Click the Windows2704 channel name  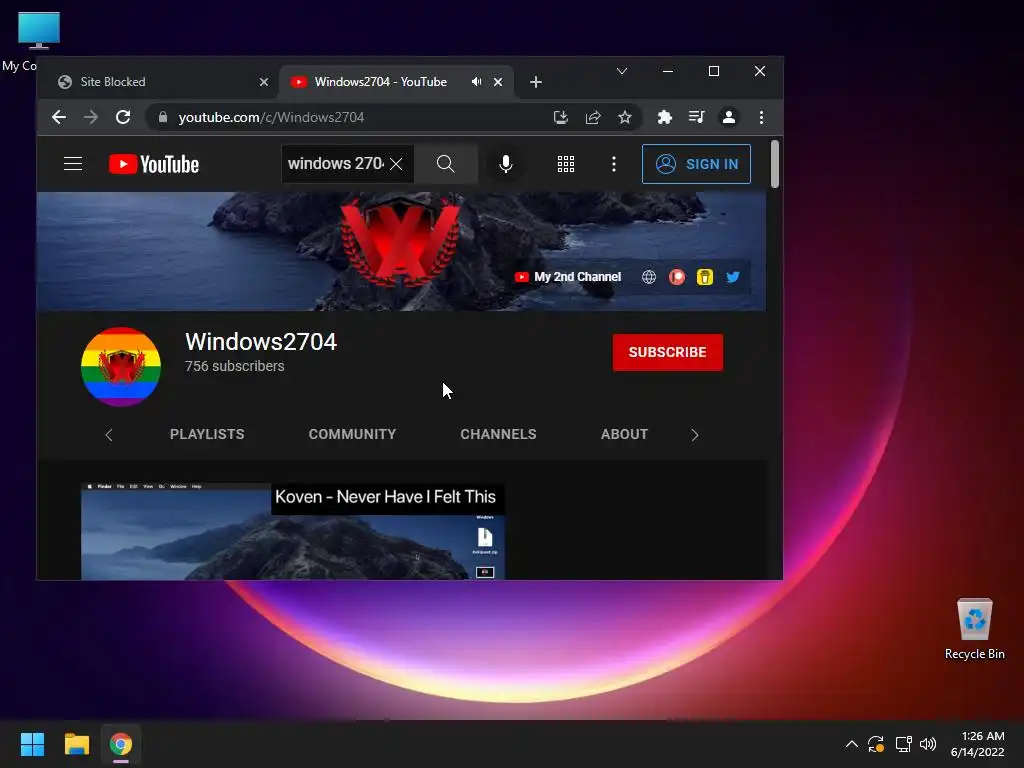click(261, 342)
